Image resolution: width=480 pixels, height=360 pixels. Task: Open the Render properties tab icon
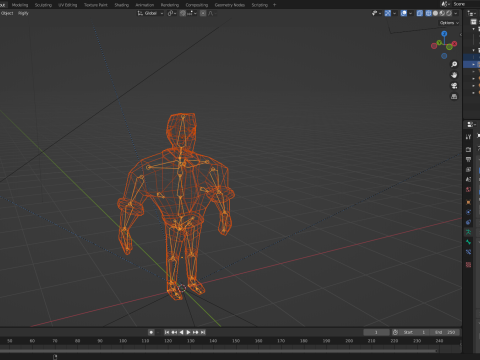468,149
